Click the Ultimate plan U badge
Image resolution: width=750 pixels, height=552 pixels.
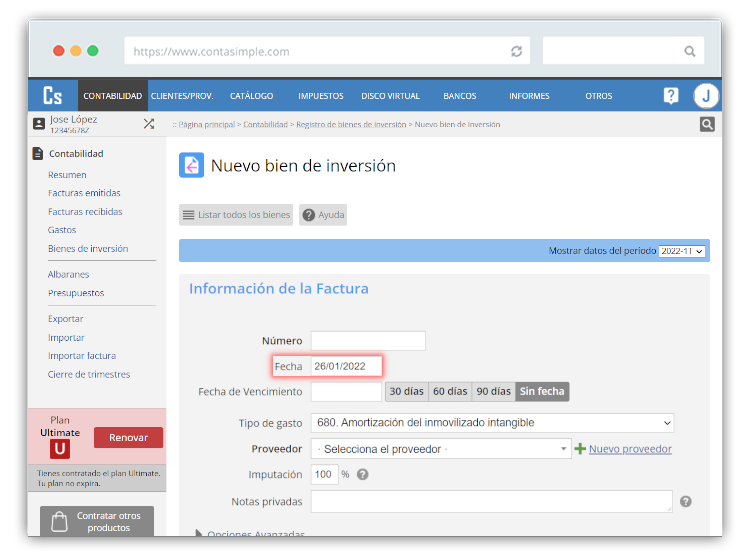[x=60, y=449]
